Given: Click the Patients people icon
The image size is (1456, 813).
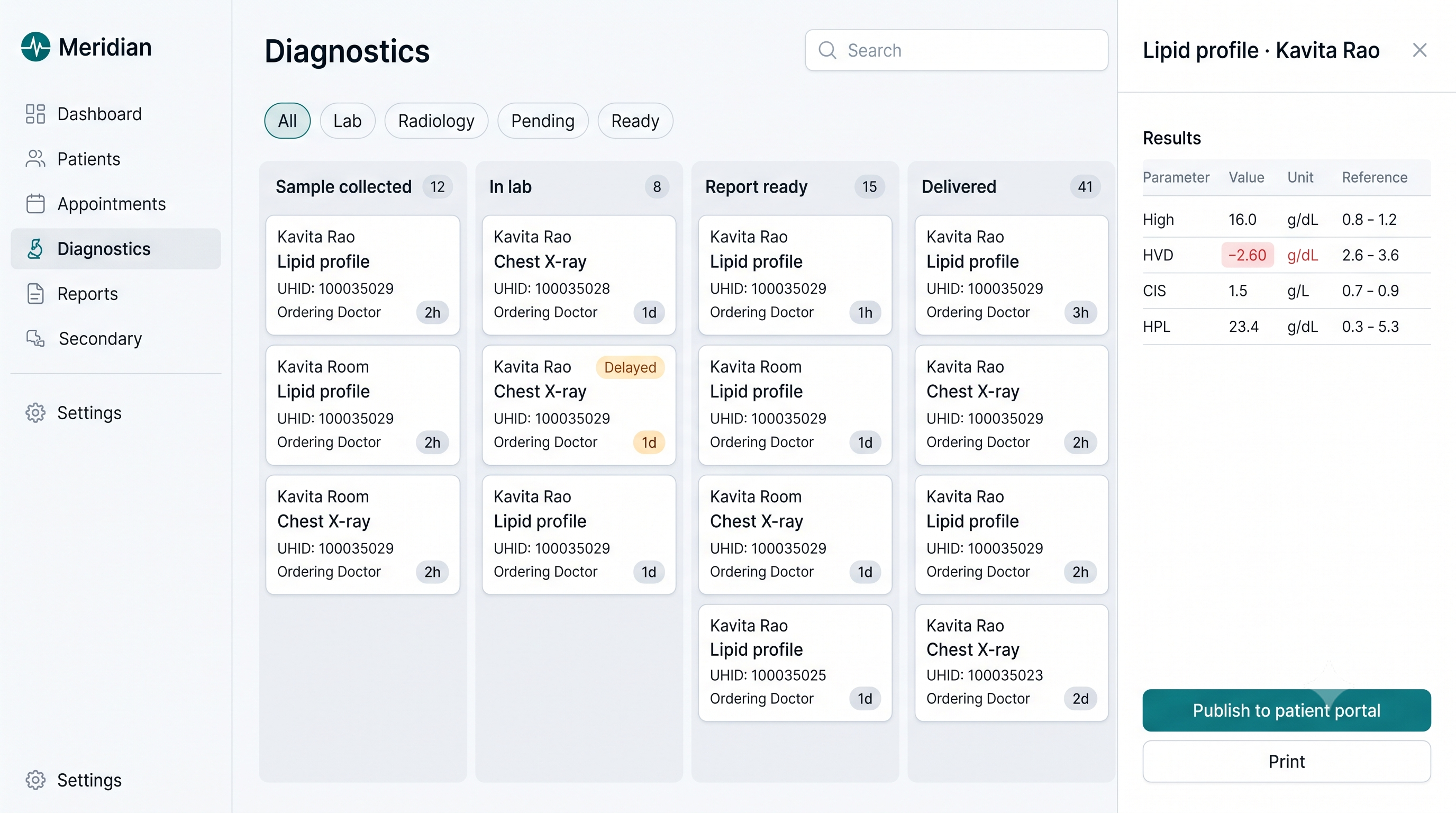Looking at the screenshot, I should coord(35,159).
